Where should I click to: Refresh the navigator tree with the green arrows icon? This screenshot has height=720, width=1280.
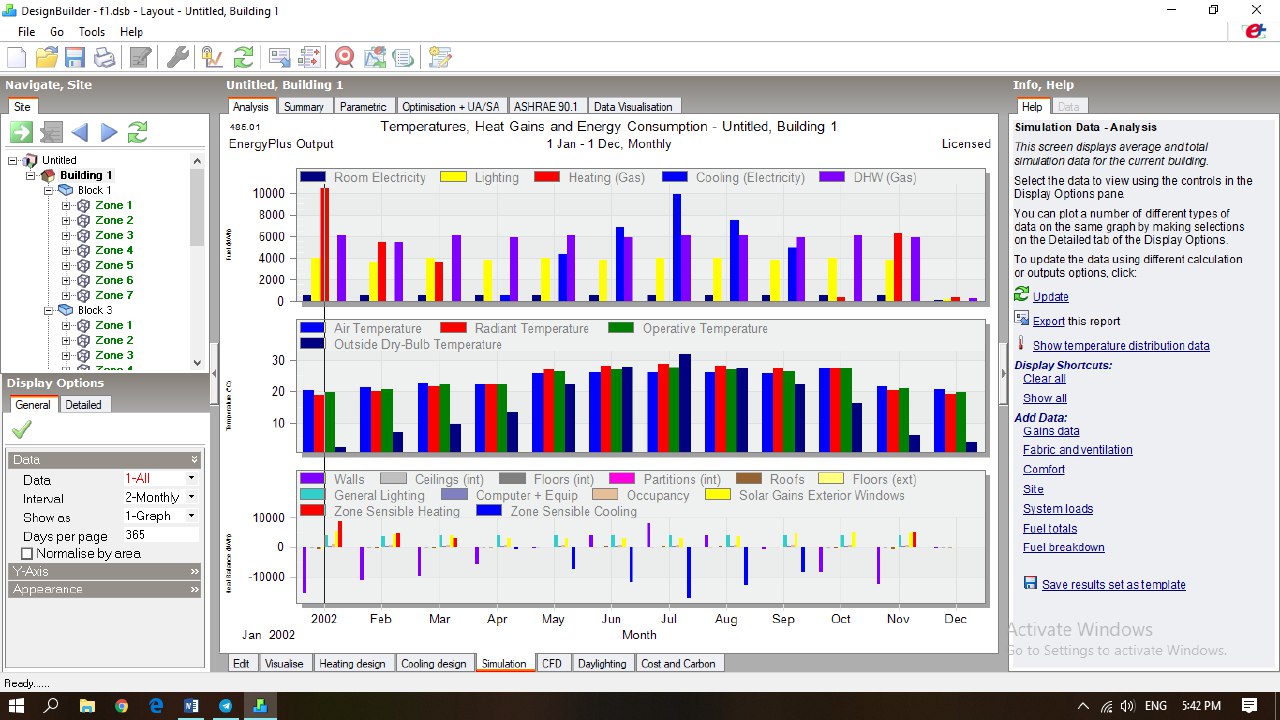pos(138,132)
